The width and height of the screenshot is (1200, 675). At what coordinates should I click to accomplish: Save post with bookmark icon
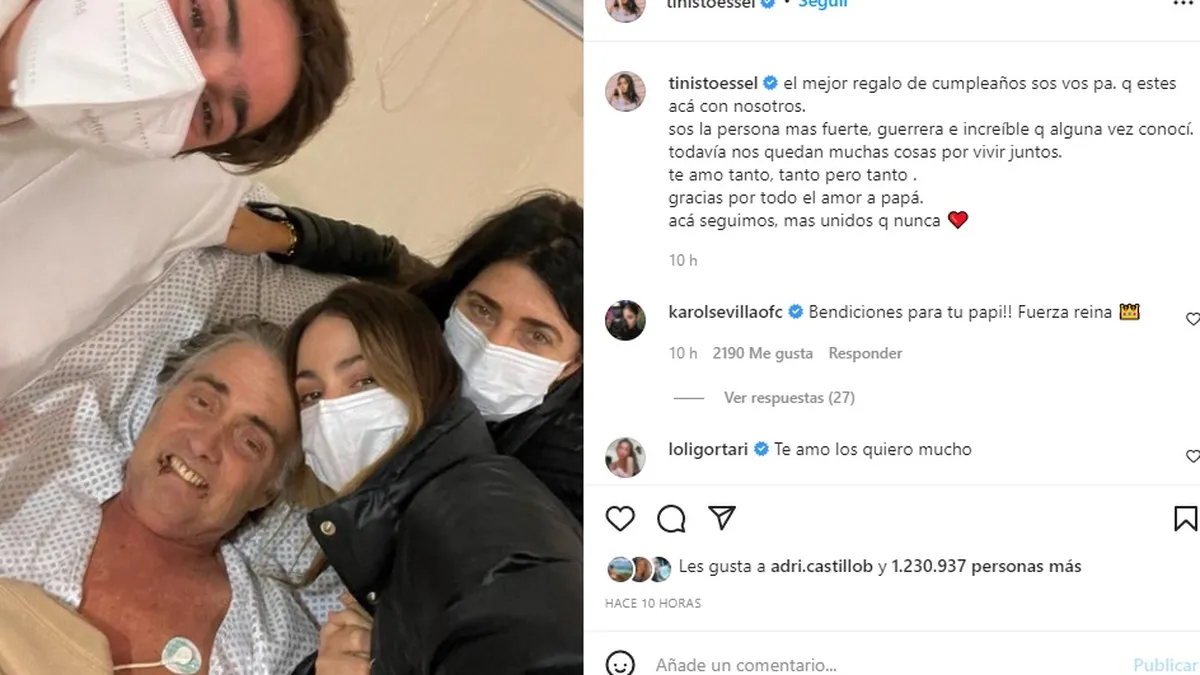(x=1186, y=518)
